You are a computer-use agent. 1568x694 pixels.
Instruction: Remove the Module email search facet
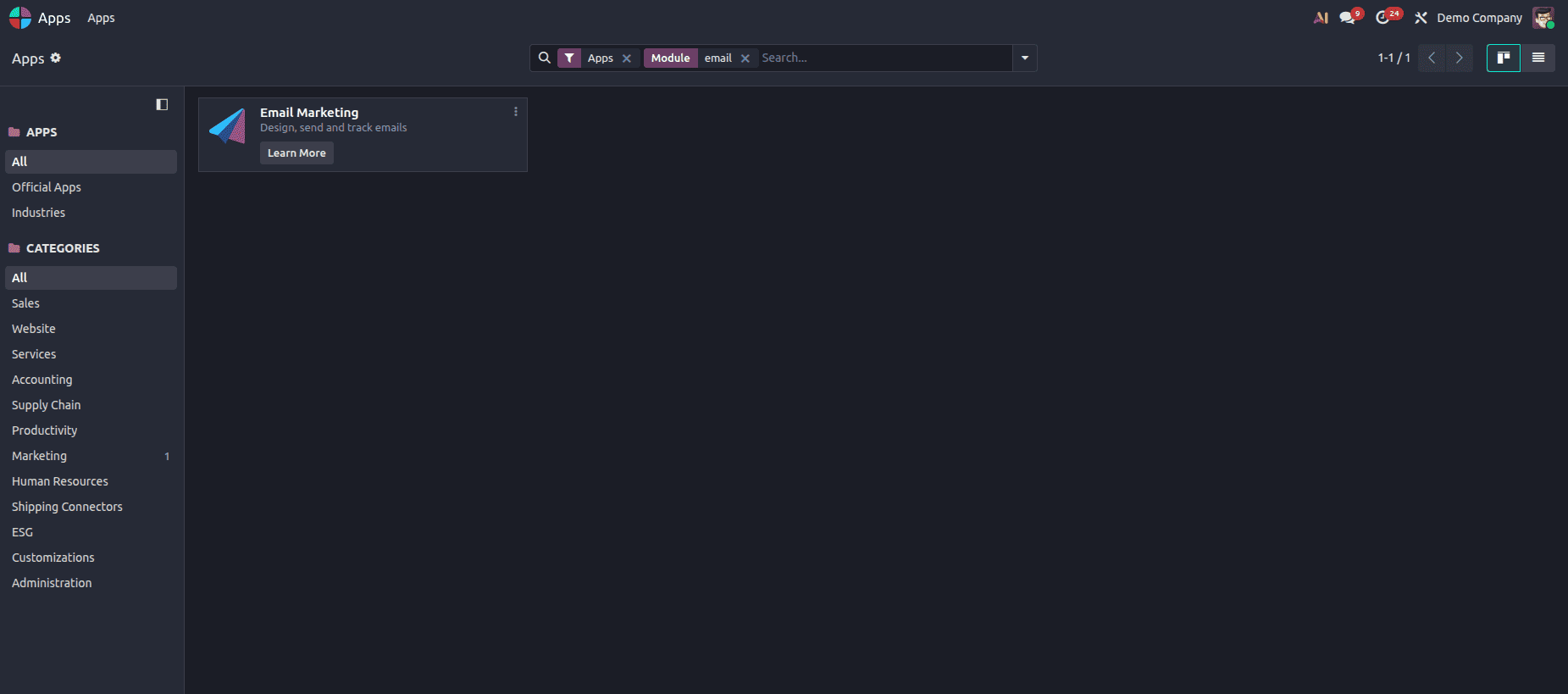(745, 58)
